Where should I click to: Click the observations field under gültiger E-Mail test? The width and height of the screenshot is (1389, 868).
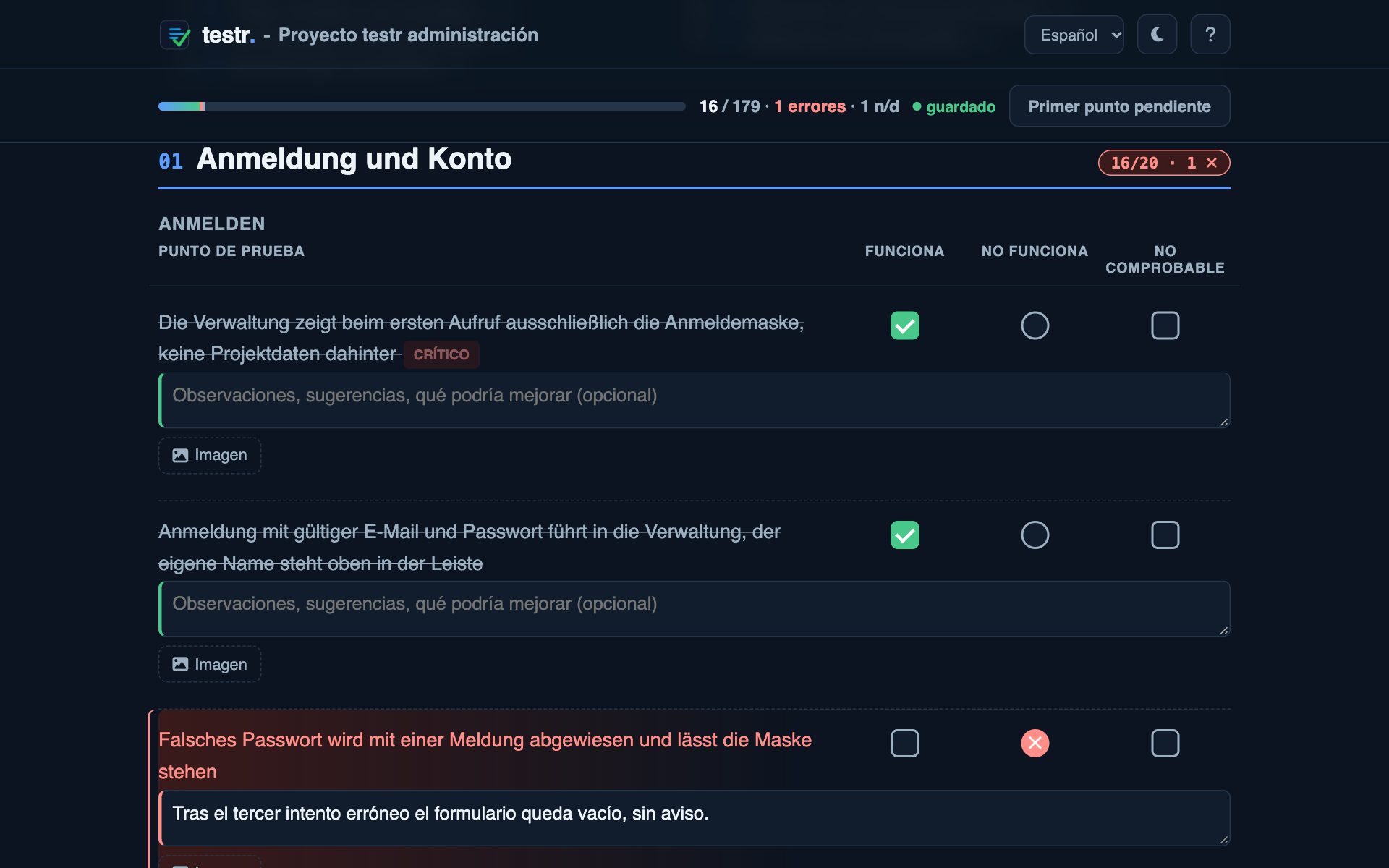point(694,608)
